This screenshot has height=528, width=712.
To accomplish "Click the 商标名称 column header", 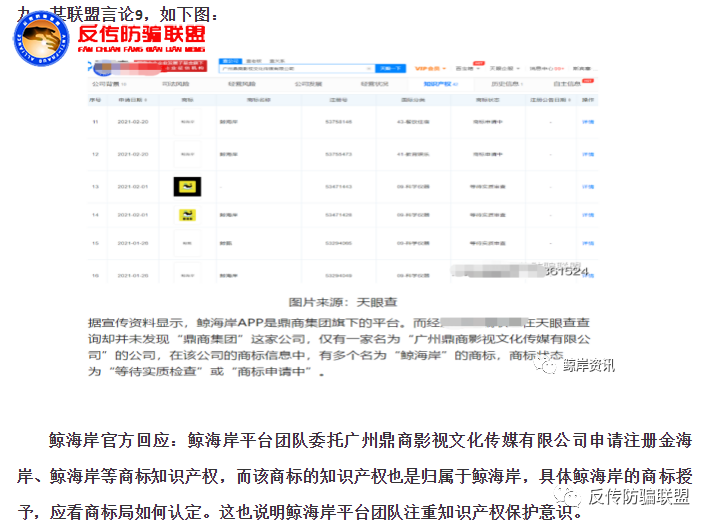I will coord(258,100).
